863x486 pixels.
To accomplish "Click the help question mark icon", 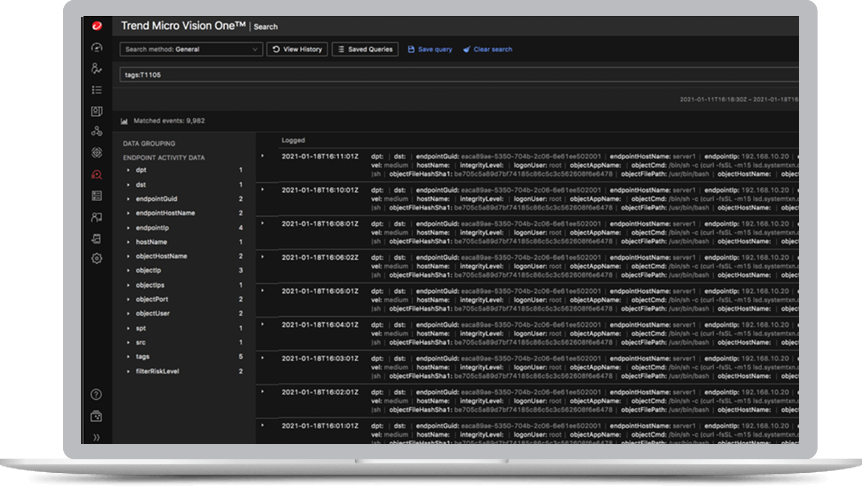I will pyautogui.click(x=97, y=395).
